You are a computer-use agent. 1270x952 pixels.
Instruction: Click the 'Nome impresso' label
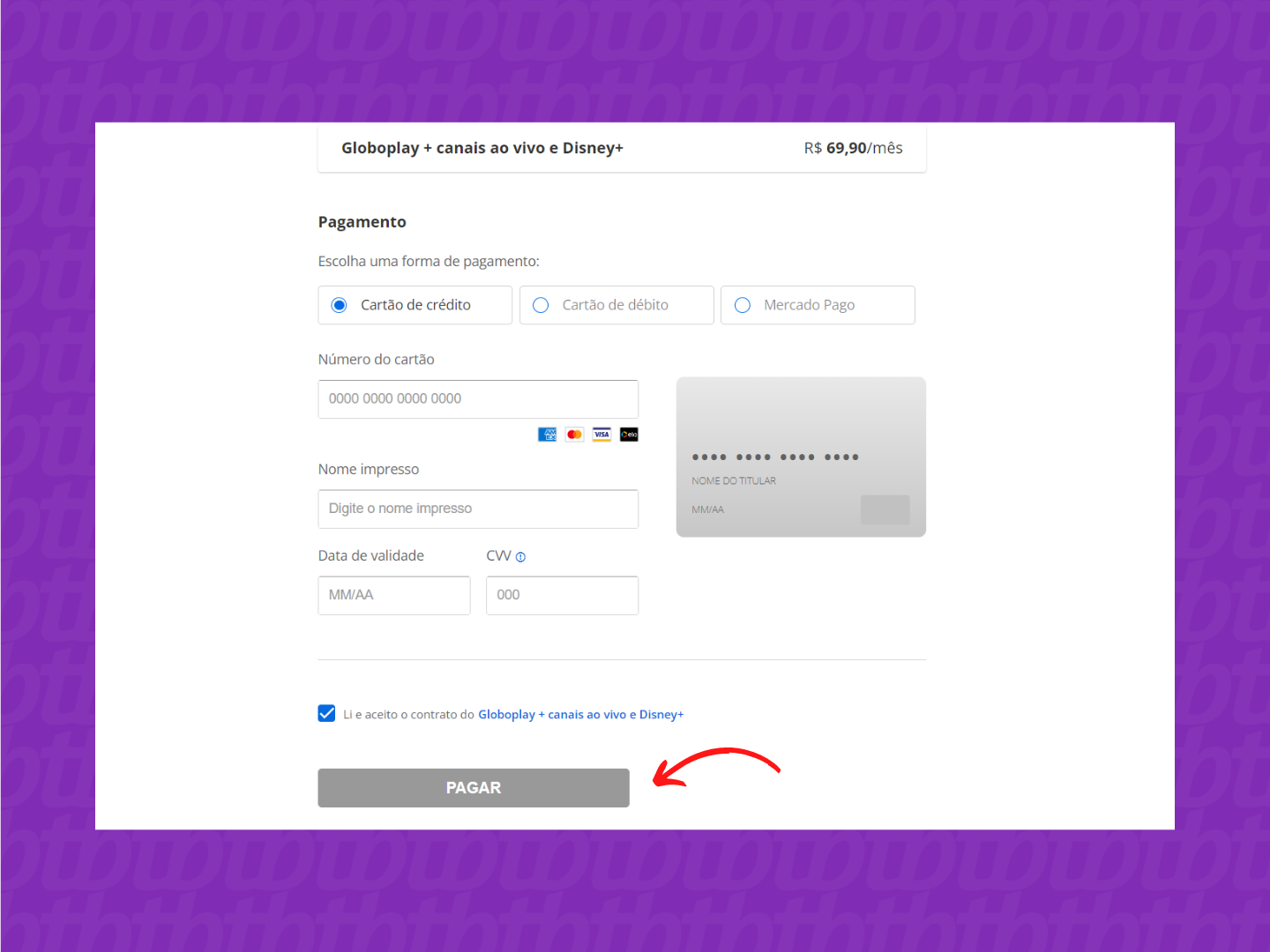point(369,470)
